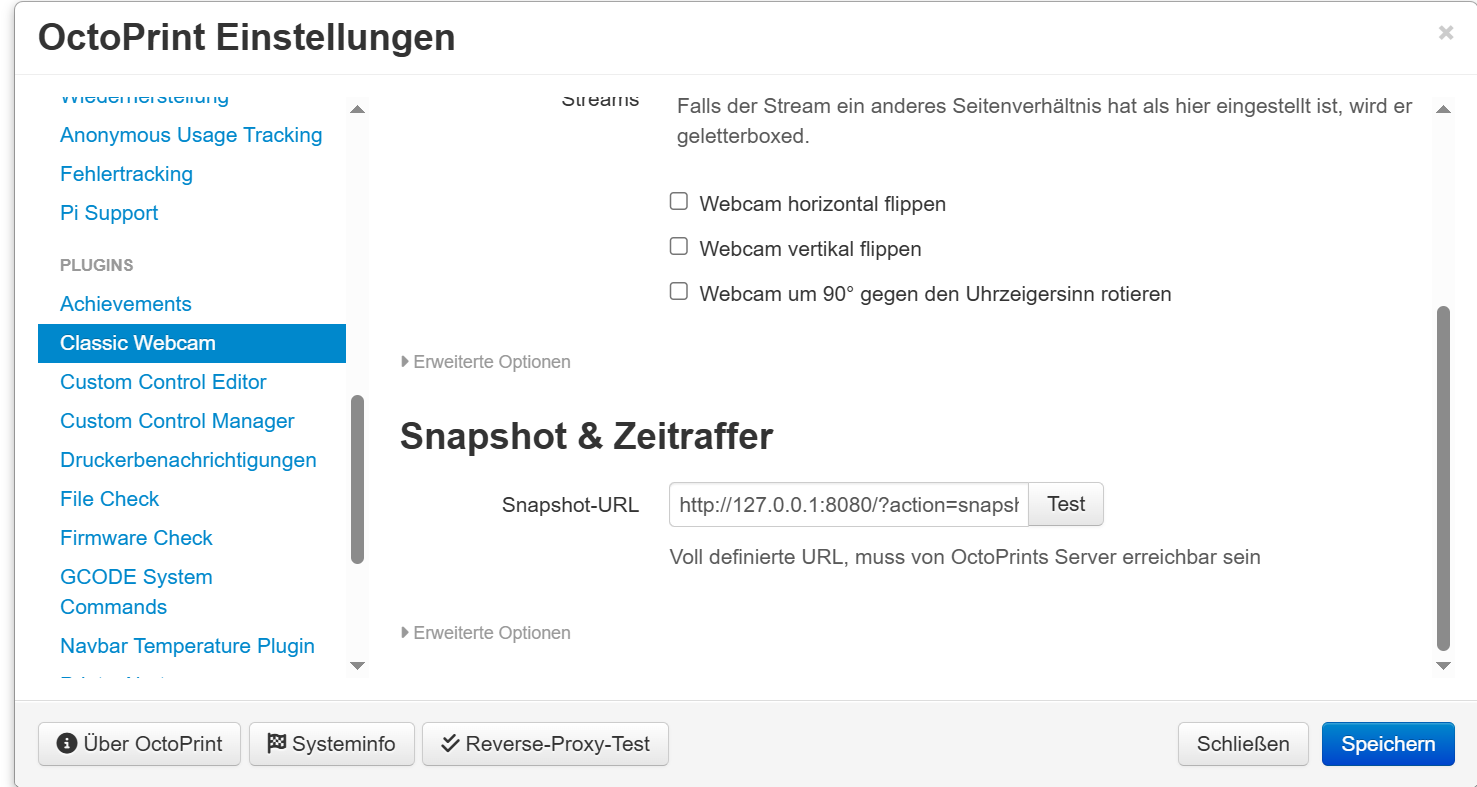This screenshot has width=1477, height=787.
Task: Check Webcam um 90° rotieren option
Action: click(679, 292)
